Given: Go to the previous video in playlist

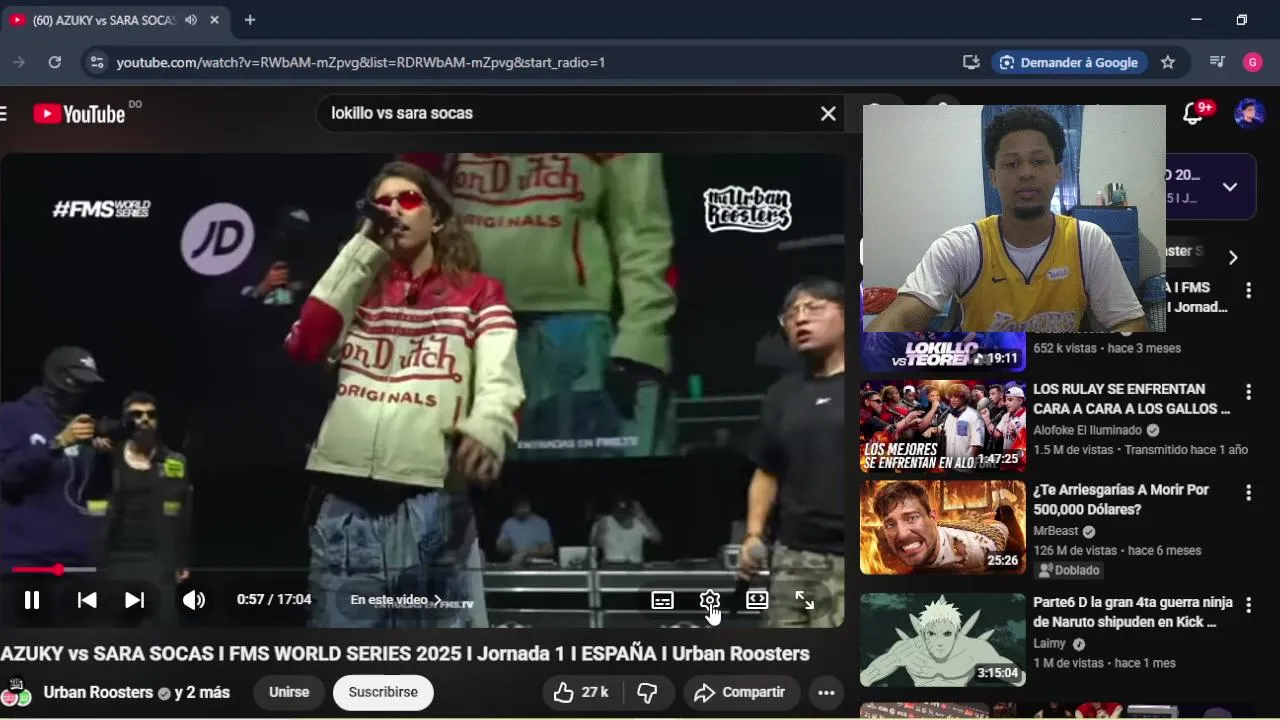Looking at the screenshot, I should click(x=87, y=600).
